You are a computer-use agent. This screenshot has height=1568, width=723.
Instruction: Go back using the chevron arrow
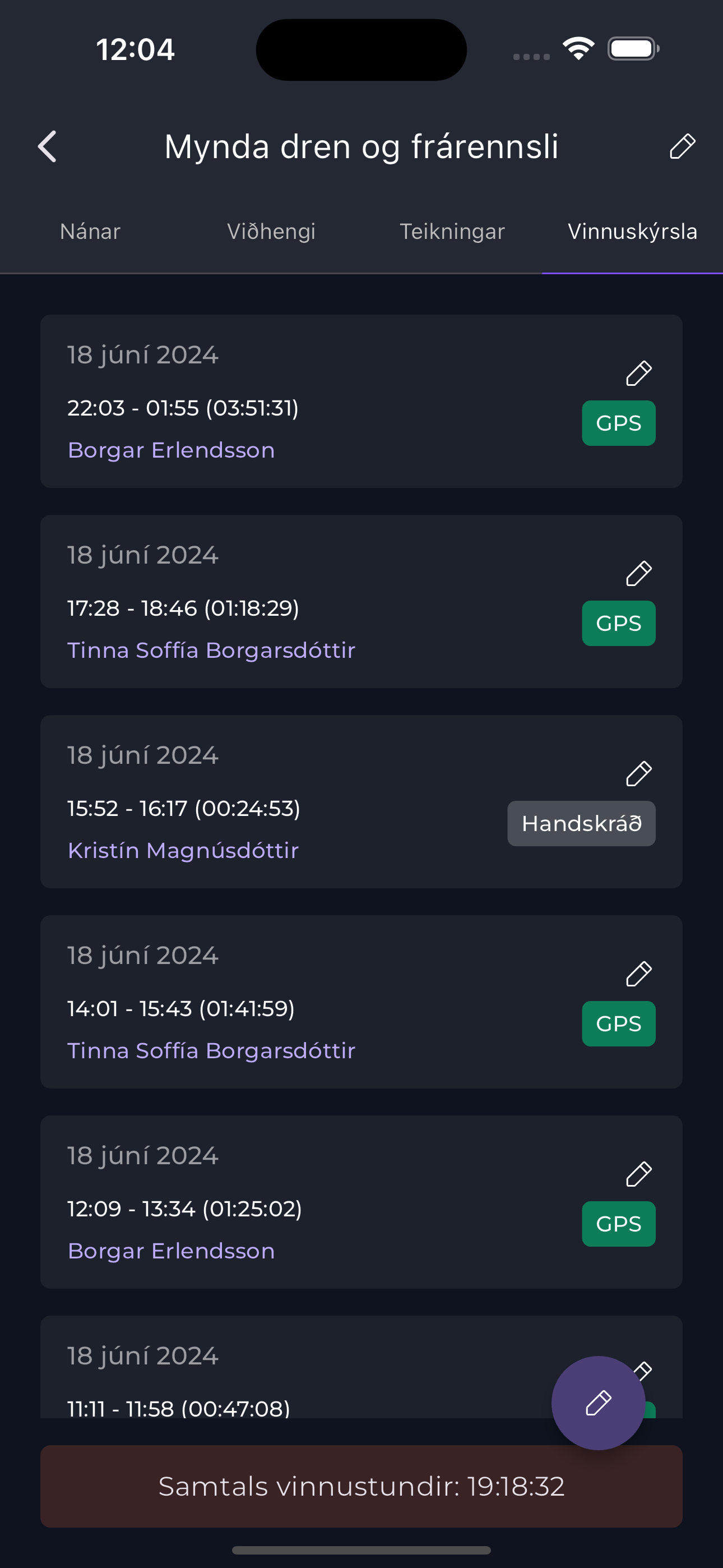click(x=48, y=147)
